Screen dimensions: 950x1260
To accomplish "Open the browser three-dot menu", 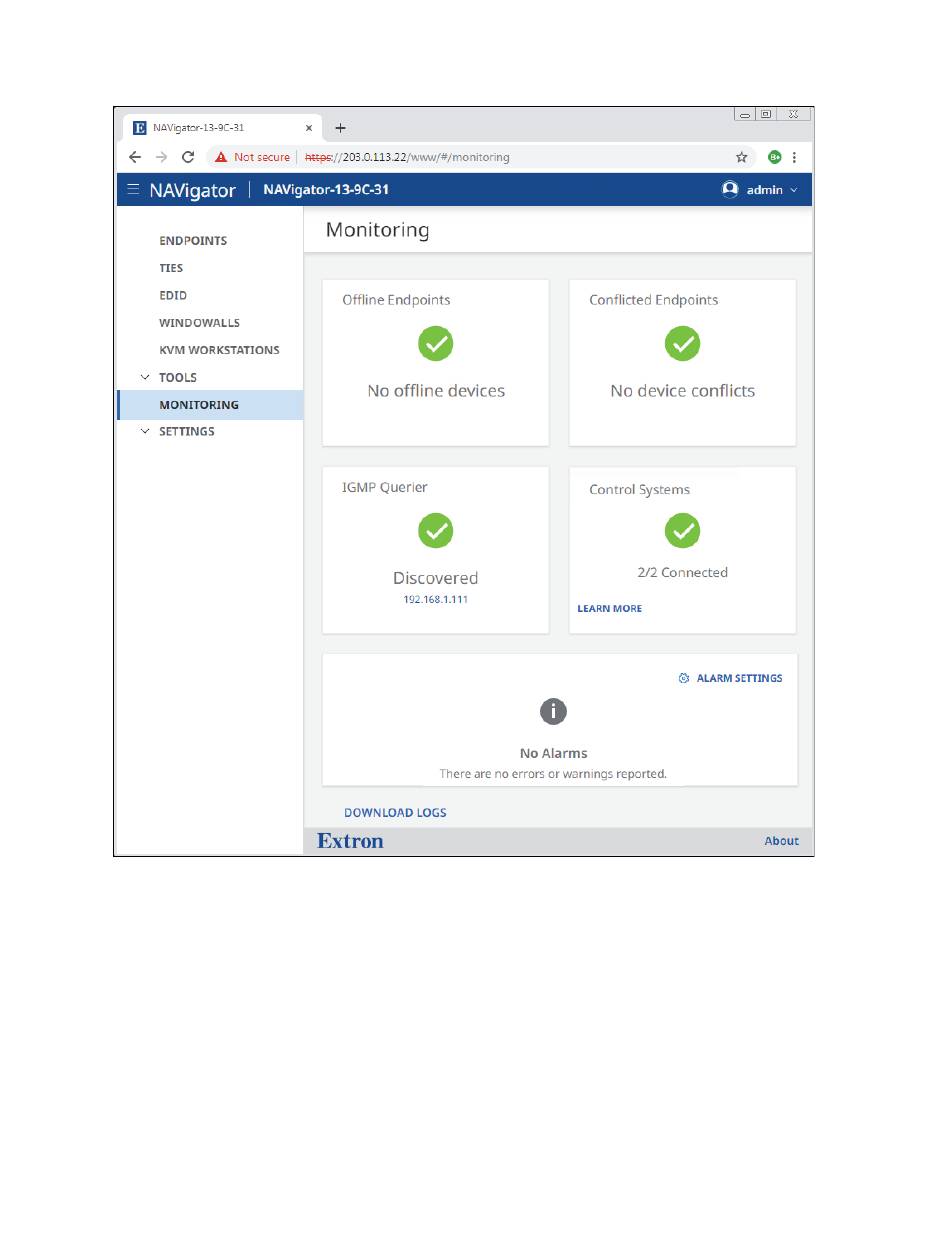I will pos(794,157).
